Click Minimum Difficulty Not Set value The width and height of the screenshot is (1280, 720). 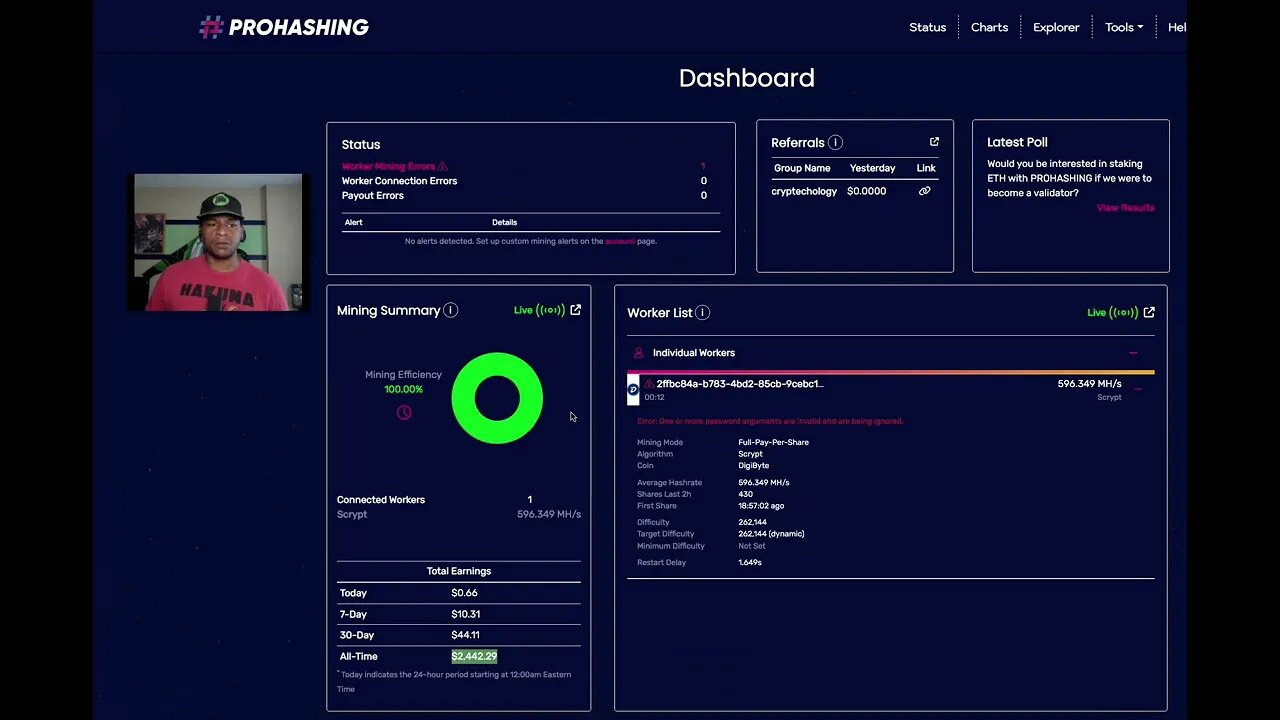coord(752,546)
